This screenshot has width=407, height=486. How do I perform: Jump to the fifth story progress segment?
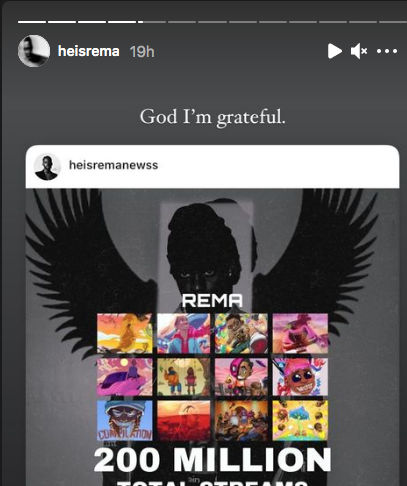152,22
